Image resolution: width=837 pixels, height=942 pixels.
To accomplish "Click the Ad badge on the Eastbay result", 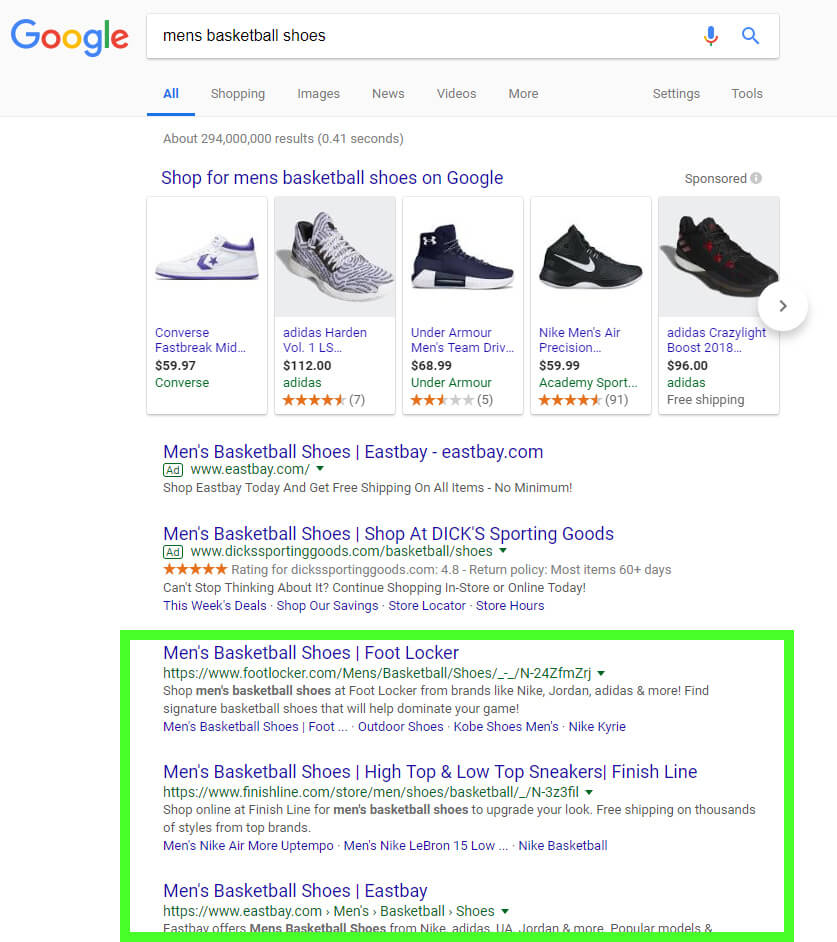I will point(172,469).
